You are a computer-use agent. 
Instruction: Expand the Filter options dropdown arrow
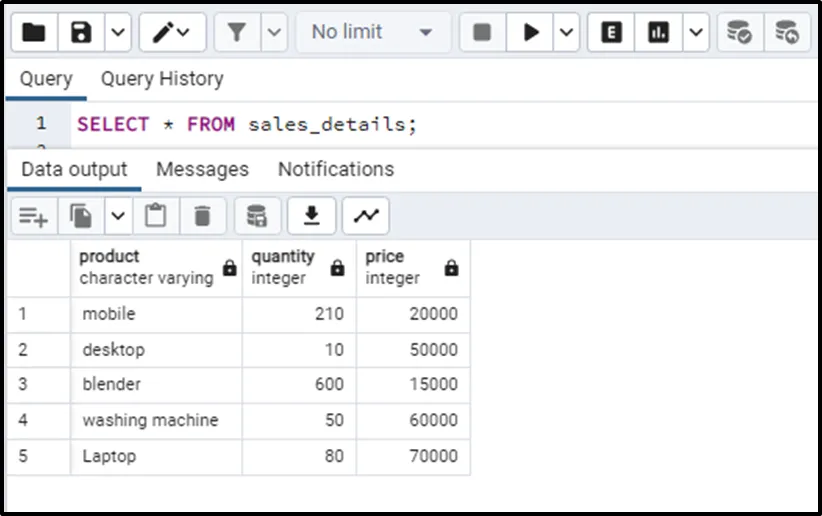(x=275, y=33)
